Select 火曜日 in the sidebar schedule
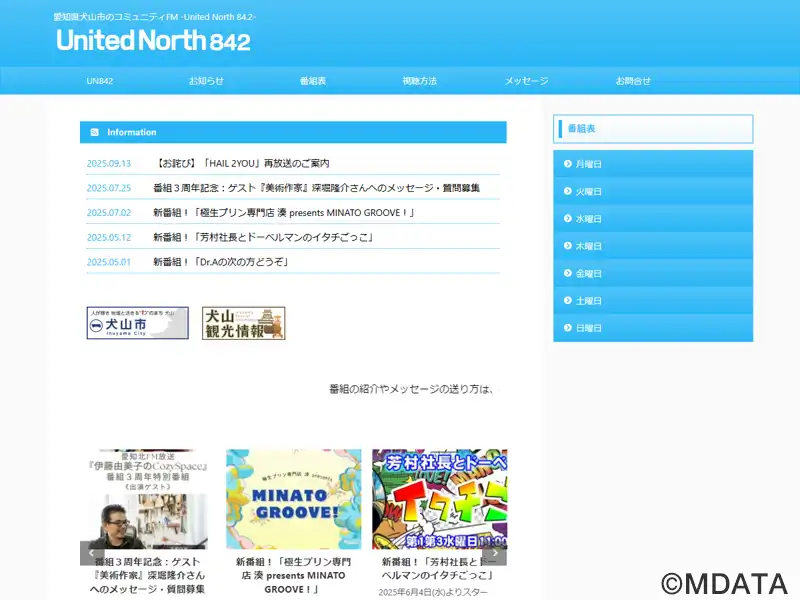 (653, 191)
